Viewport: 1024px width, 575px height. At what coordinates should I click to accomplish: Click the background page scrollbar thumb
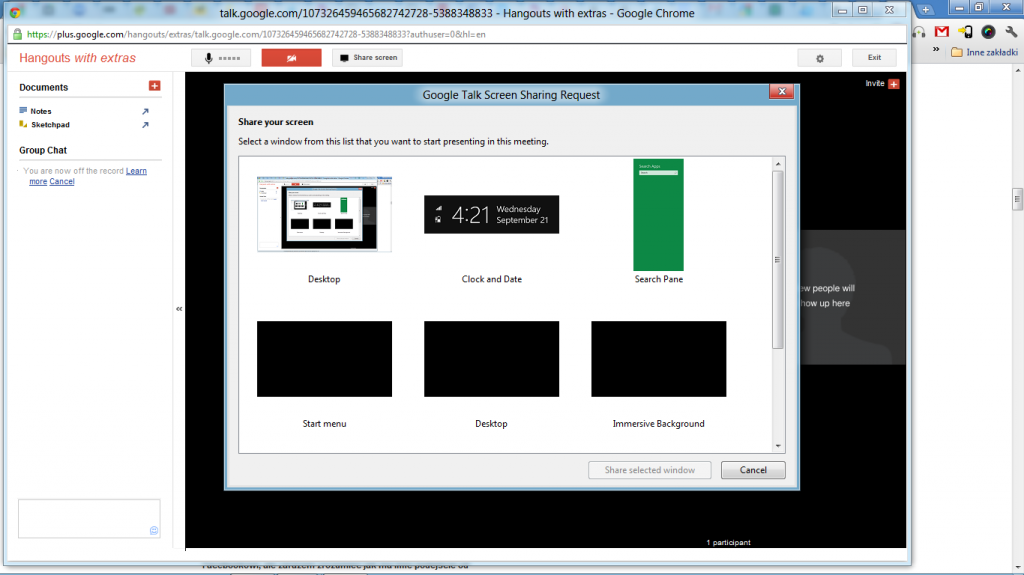click(x=1017, y=199)
